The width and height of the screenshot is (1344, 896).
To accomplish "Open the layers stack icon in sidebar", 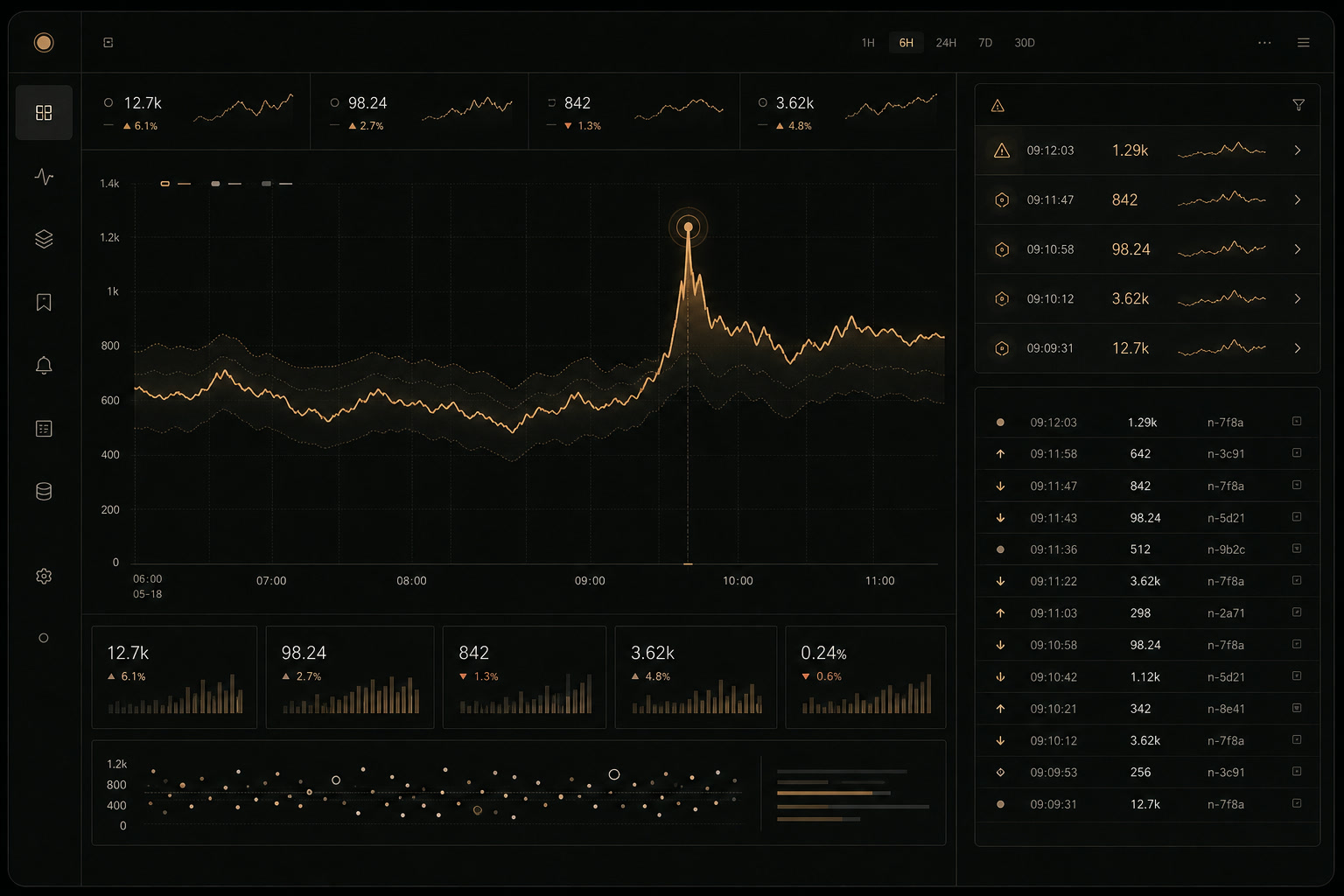I will coord(44,239).
